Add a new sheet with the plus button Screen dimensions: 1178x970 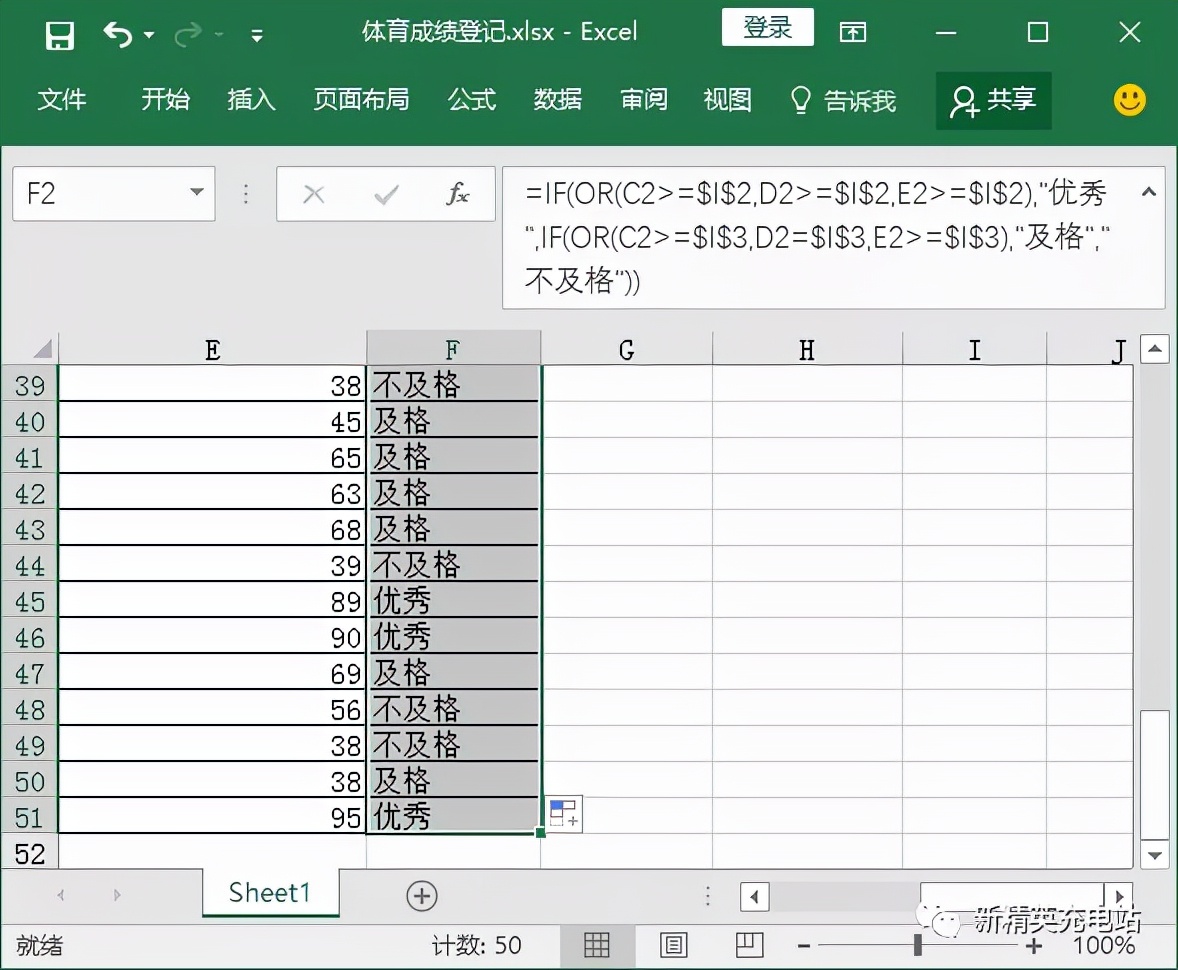(421, 895)
